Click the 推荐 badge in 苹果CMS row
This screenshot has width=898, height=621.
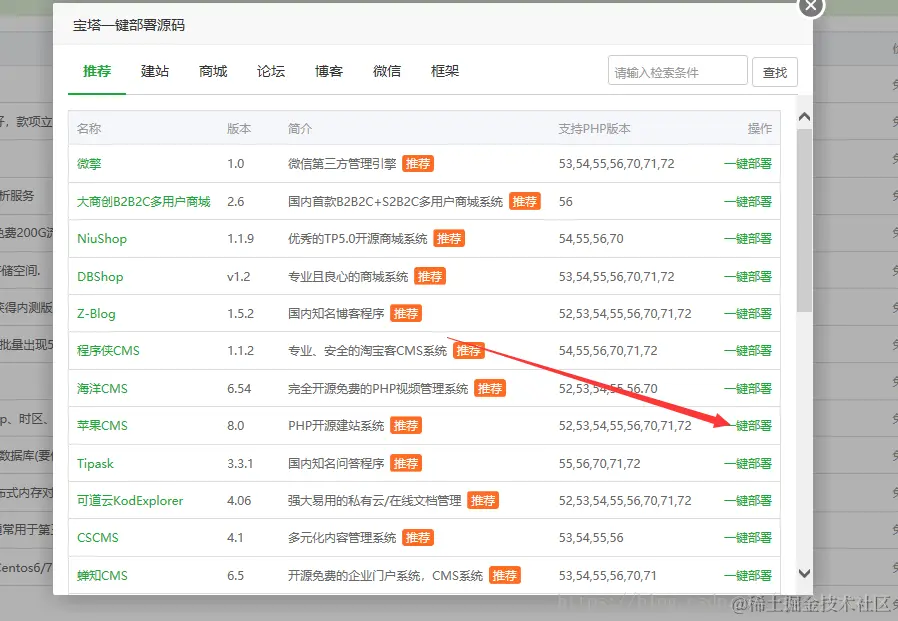pos(406,426)
